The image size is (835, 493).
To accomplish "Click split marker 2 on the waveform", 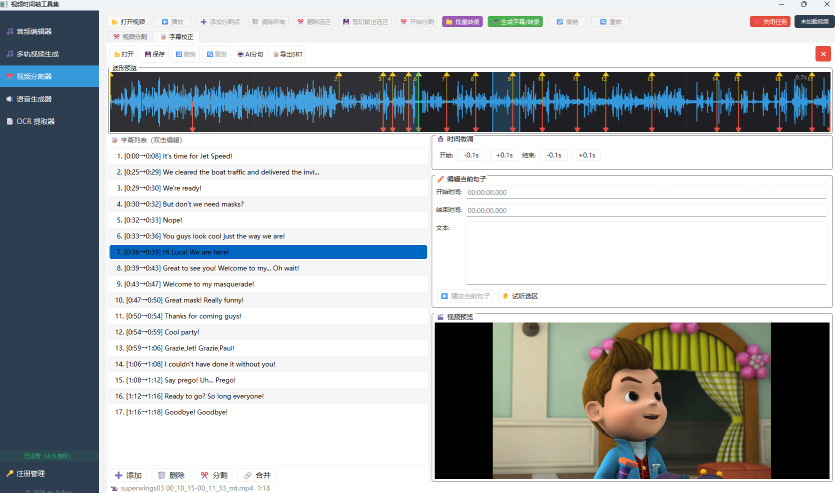I will pyautogui.click(x=339, y=78).
